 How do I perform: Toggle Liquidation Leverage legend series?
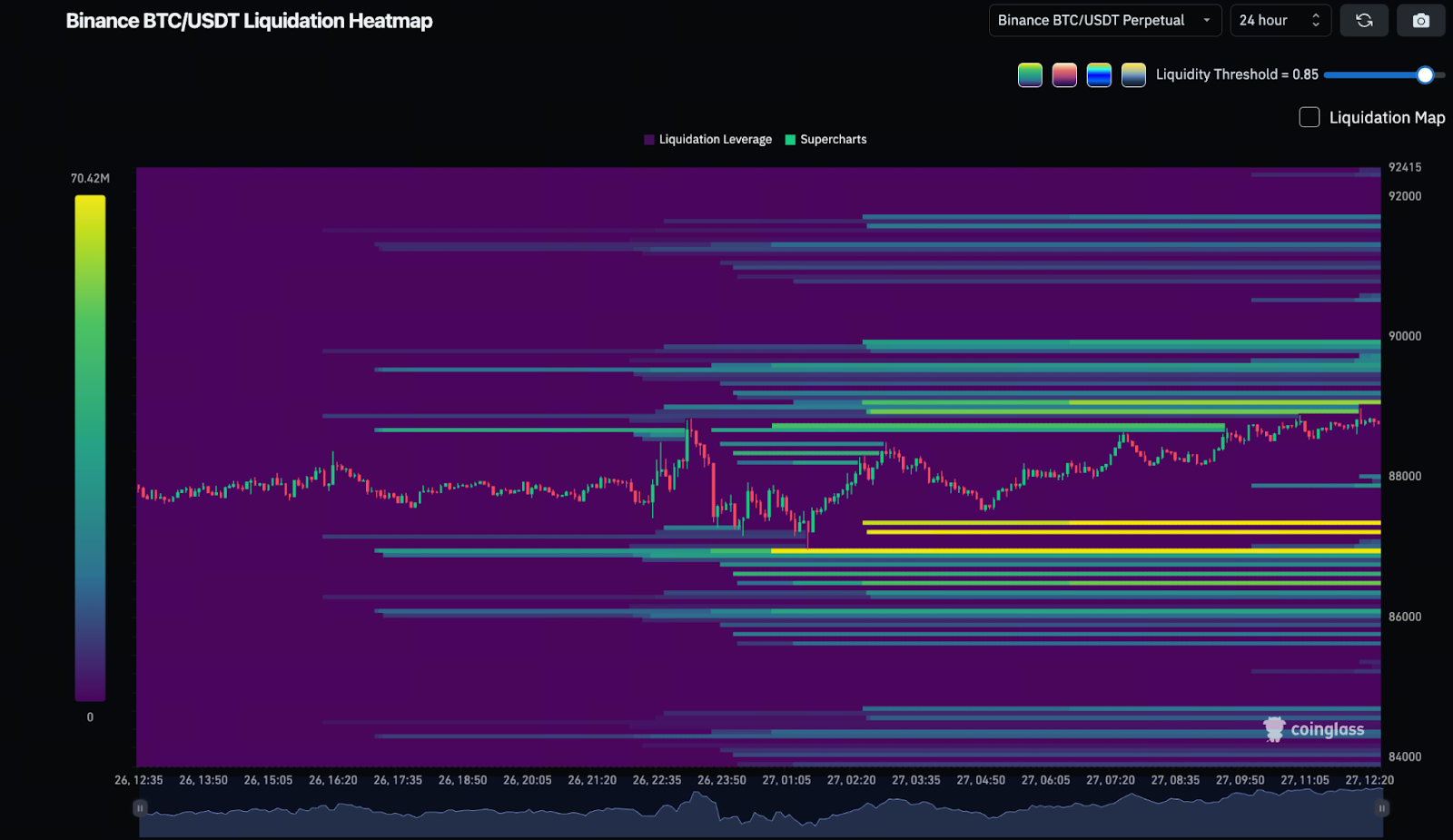[707, 139]
